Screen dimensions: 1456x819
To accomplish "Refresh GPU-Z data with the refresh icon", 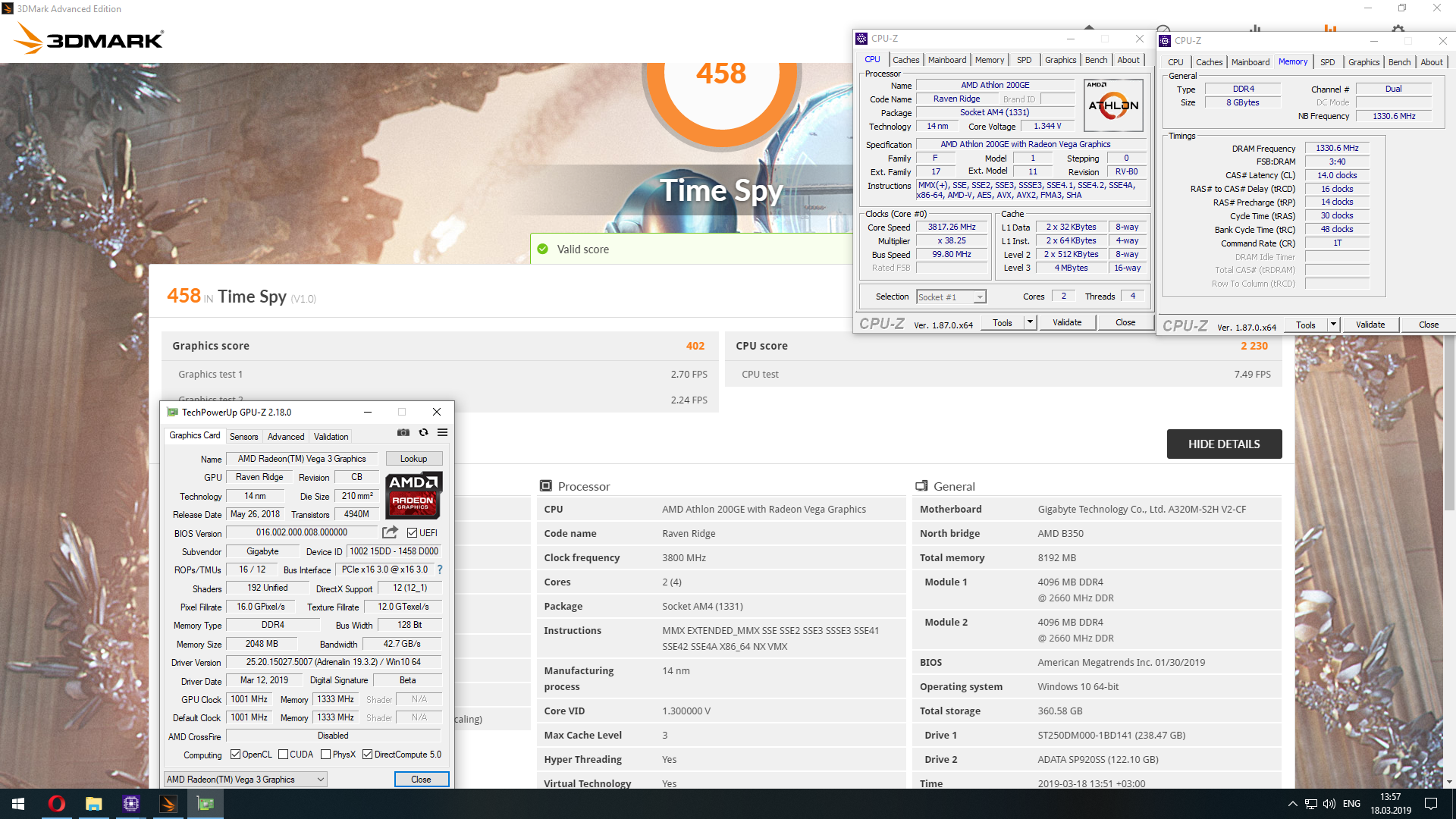I will tap(423, 432).
